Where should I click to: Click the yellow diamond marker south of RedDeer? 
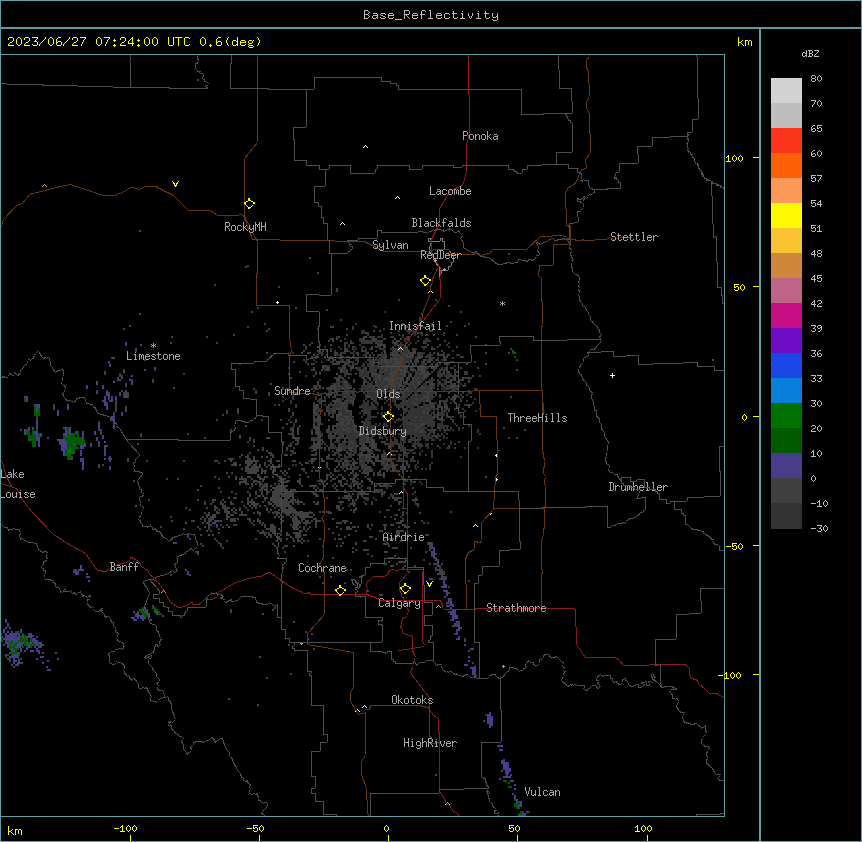(426, 281)
